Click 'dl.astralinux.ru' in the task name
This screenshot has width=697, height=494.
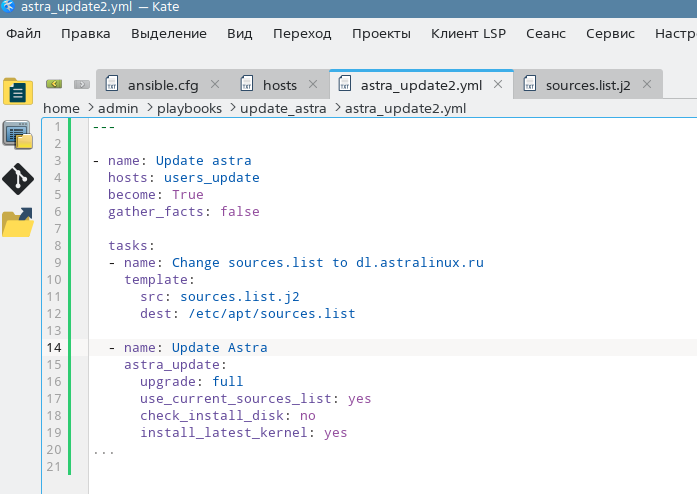coord(420,262)
